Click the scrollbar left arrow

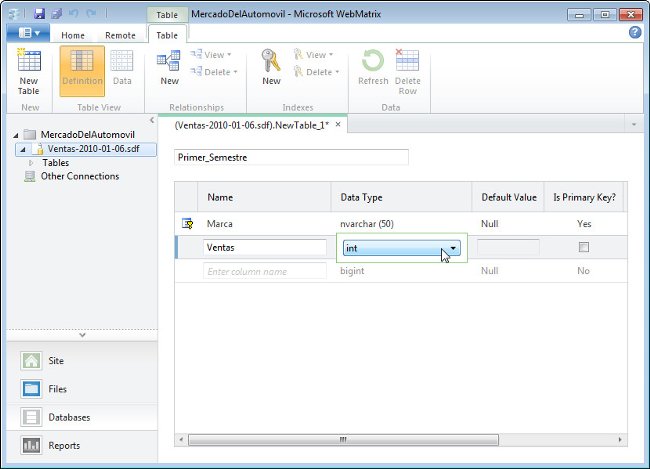[181, 440]
